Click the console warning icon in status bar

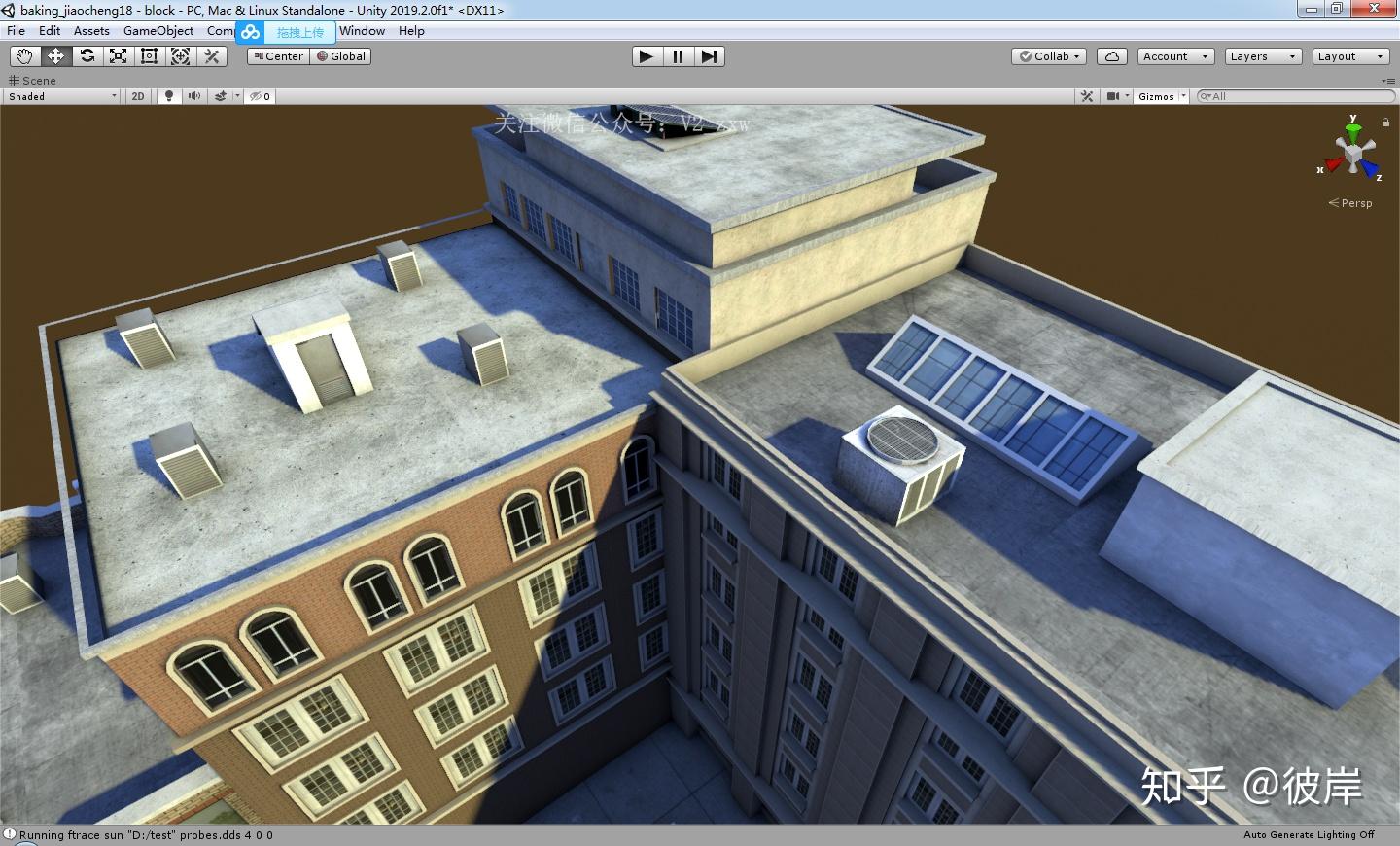[10, 834]
